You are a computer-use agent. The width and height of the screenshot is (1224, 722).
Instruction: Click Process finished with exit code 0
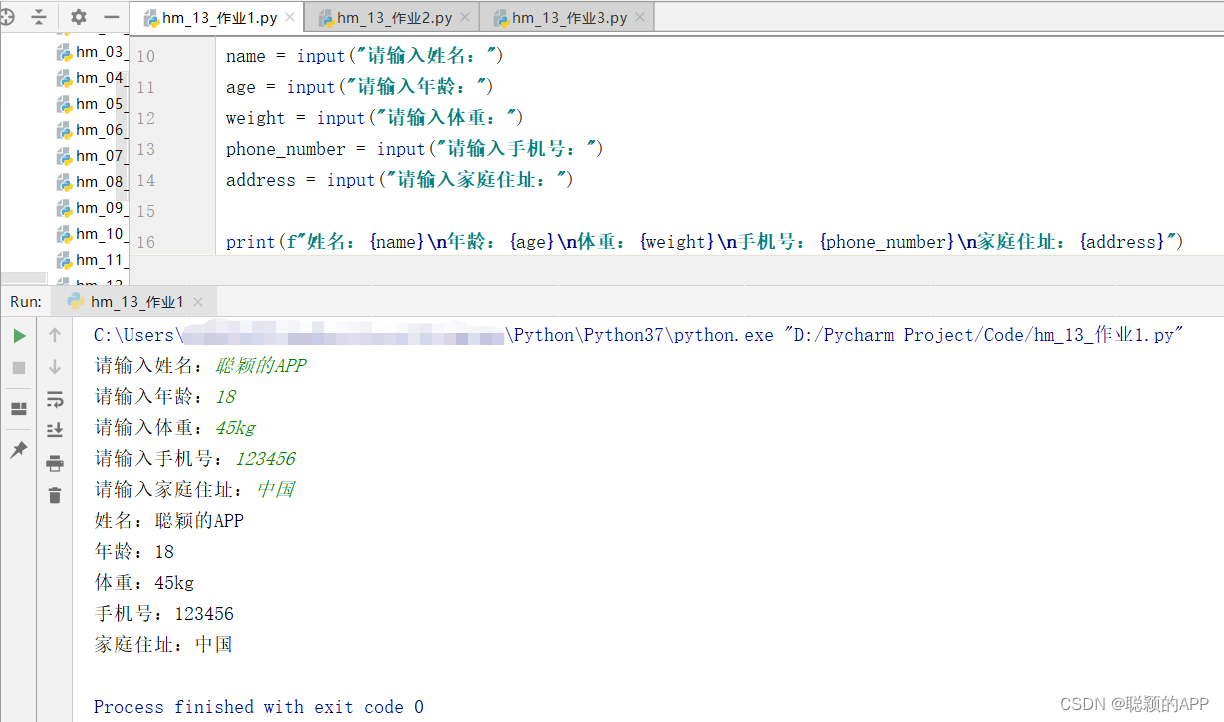tap(259, 707)
